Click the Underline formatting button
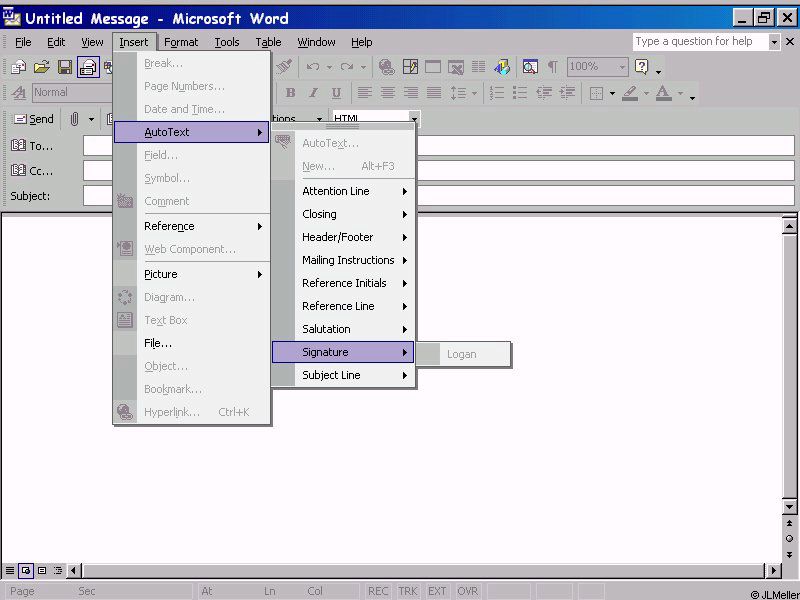800x600 pixels. click(x=336, y=93)
